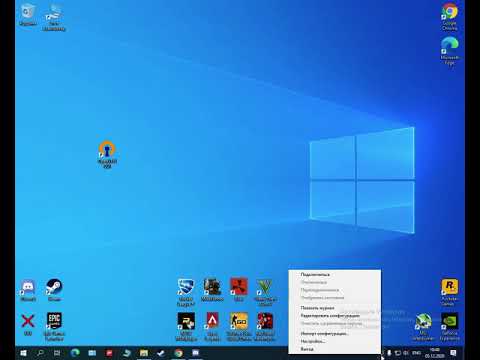The image size is (480, 360).
Task: Switch to Google Chrome on the taskbar
Action: (178, 353)
